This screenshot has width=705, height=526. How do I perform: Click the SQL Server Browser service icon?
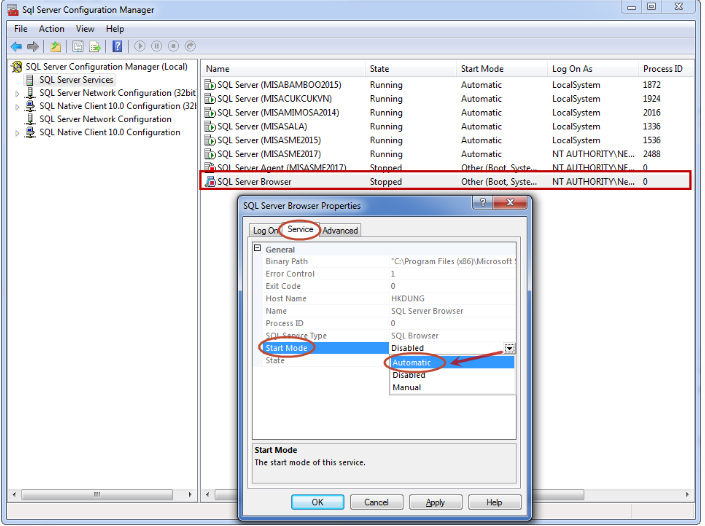(210, 182)
